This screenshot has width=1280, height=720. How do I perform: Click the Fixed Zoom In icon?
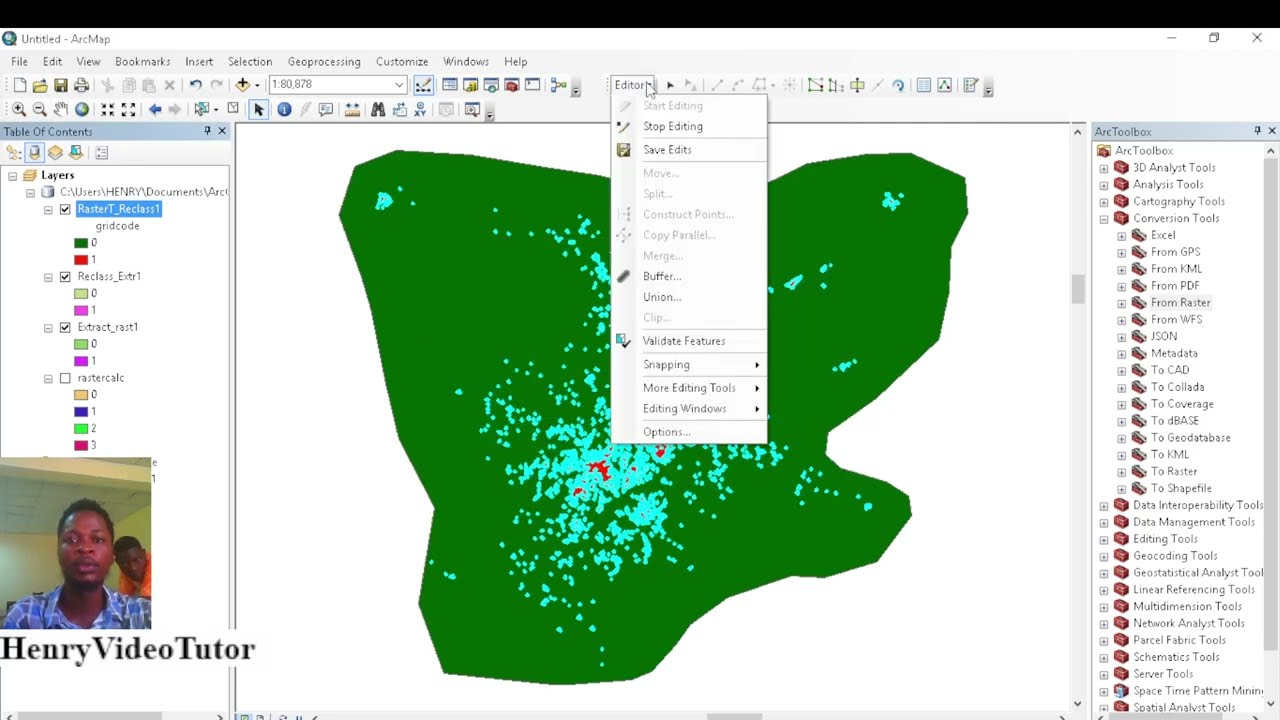[x=108, y=110]
